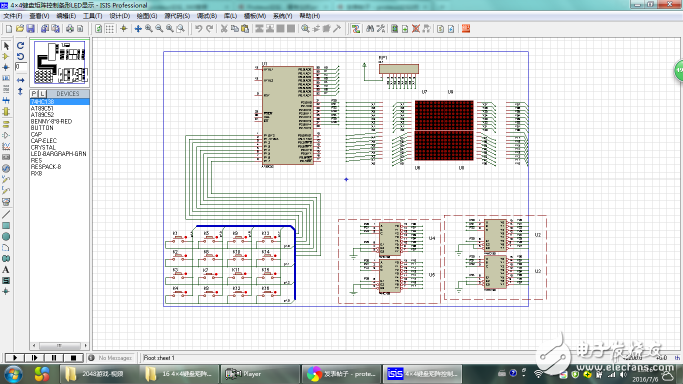This screenshot has height=384, width=683.
Task: Rotate anticlockwise icon
Action: pos(20,57)
